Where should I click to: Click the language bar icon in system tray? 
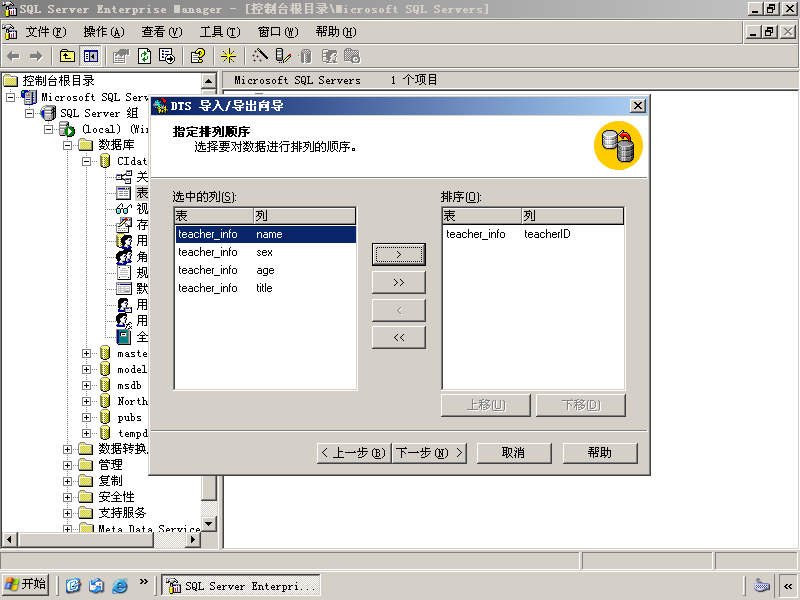click(761, 585)
